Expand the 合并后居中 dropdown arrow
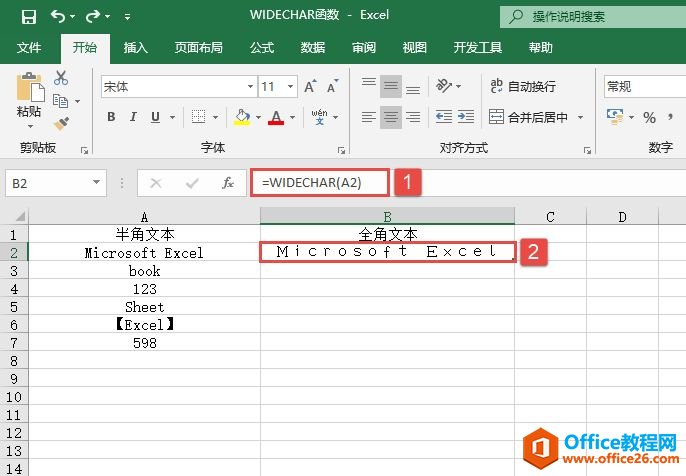This screenshot has width=686, height=476. pyautogui.click(x=580, y=117)
